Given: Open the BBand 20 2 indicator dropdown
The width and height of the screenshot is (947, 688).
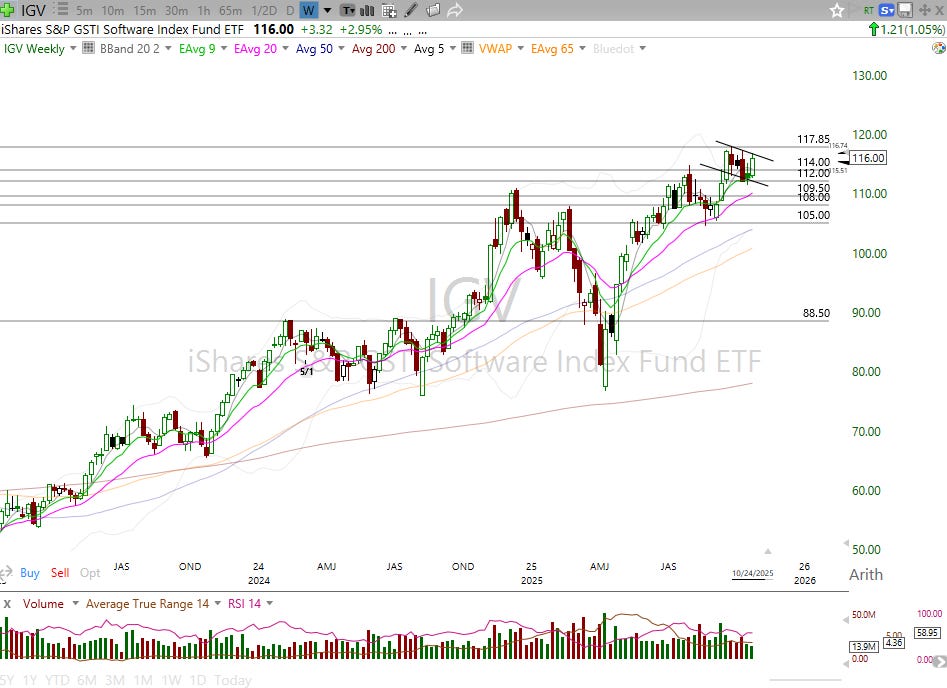Looking at the screenshot, I should (168, 48).
